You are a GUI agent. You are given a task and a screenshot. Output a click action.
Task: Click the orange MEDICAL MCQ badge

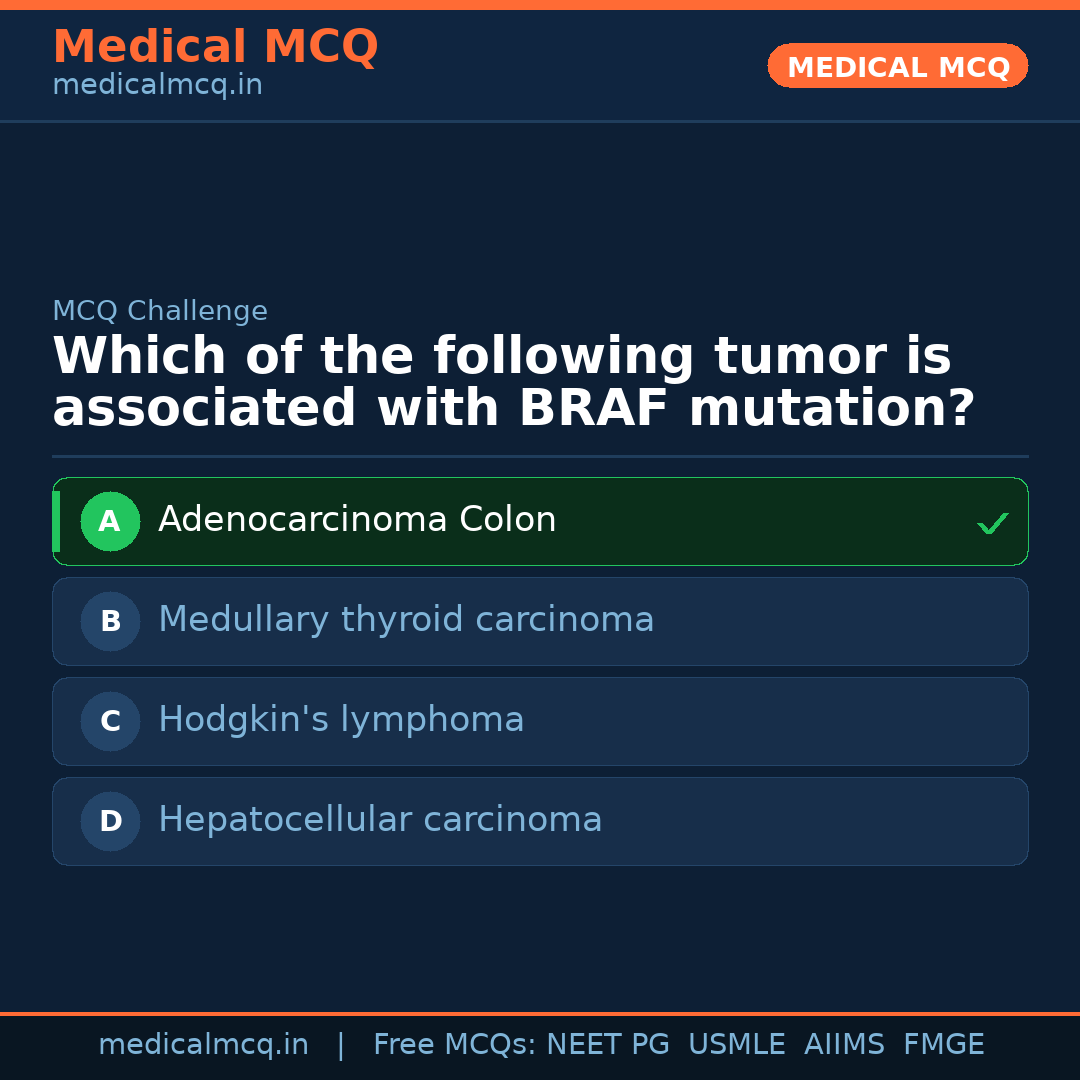[897, 67]
